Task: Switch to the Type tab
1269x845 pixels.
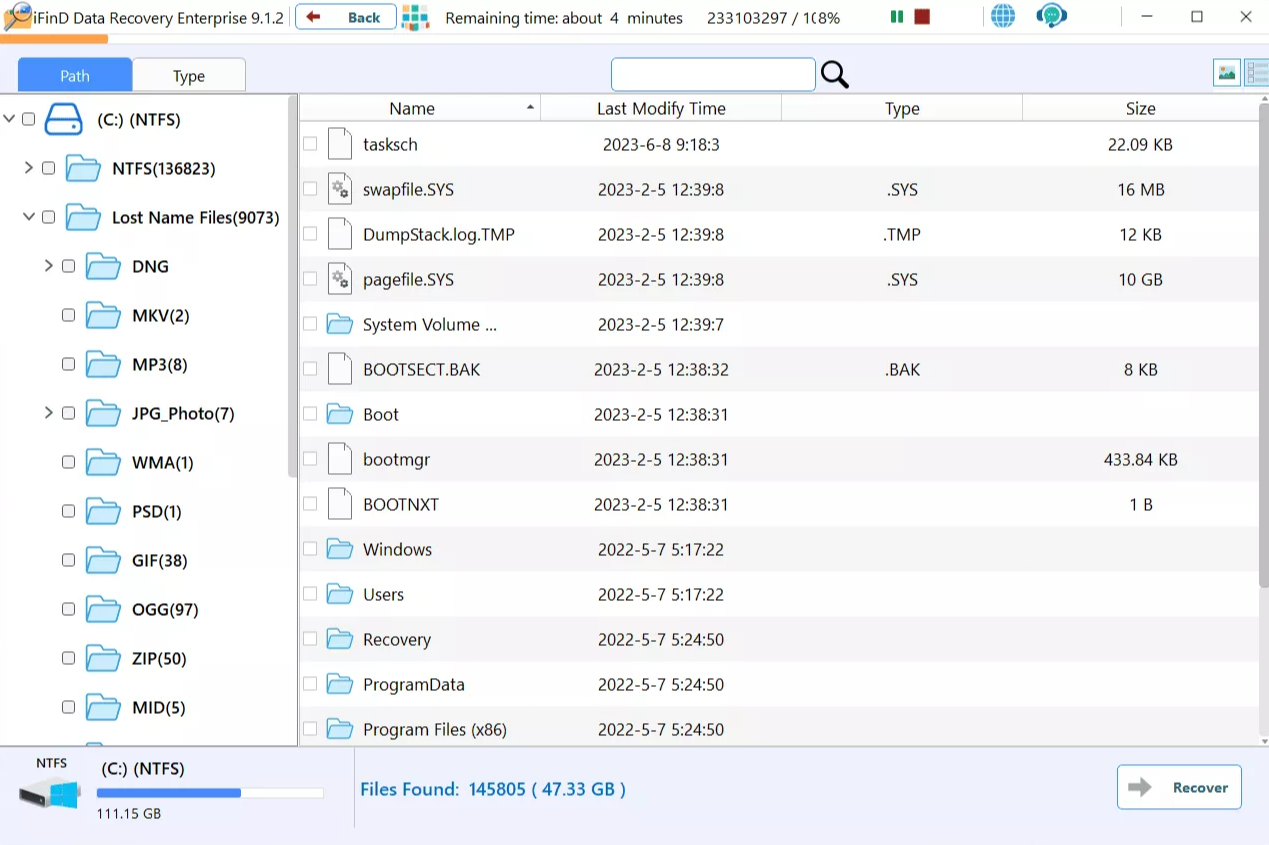Action: click(x=189, y=75)
